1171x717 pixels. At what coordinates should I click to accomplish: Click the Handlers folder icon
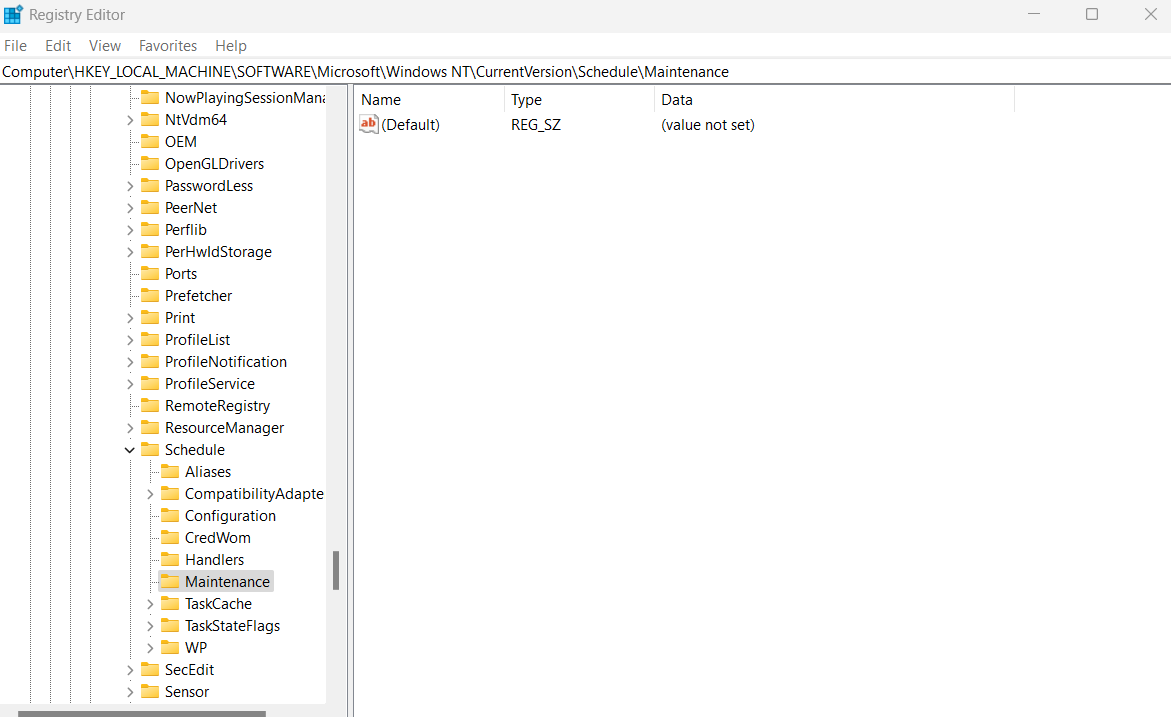(170, 560)
